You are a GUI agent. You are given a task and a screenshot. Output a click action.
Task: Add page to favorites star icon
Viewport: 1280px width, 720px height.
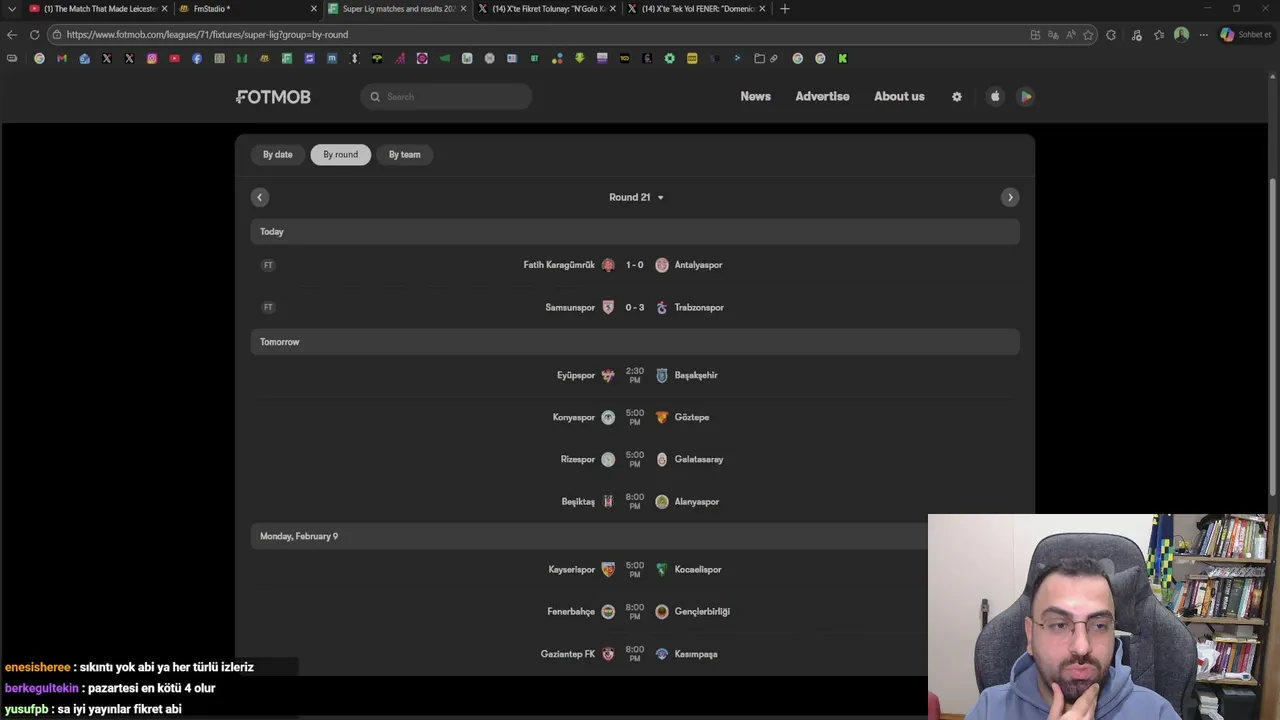tap(1088, 34)
